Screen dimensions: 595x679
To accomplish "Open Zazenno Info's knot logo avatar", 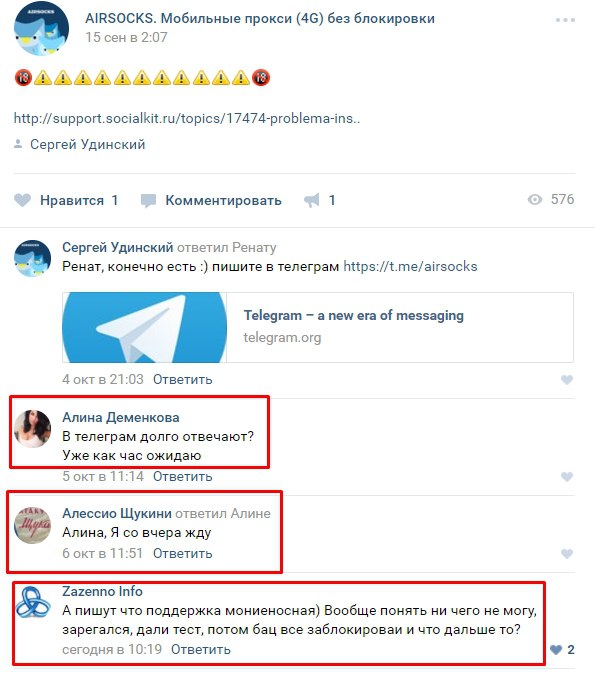I will [32, 602].
